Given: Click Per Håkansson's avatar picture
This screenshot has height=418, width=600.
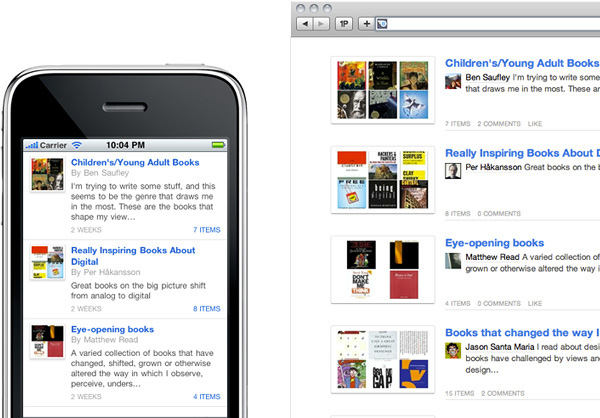Looking at the screenshot, I should click(x=453, y=171).
